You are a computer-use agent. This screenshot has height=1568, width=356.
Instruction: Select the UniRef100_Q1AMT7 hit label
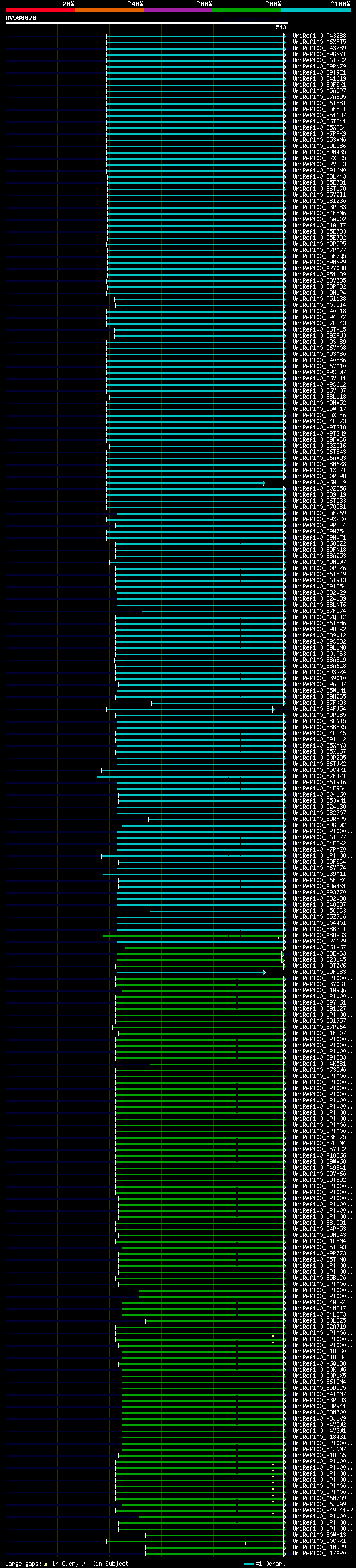click(x=319, y=225)
